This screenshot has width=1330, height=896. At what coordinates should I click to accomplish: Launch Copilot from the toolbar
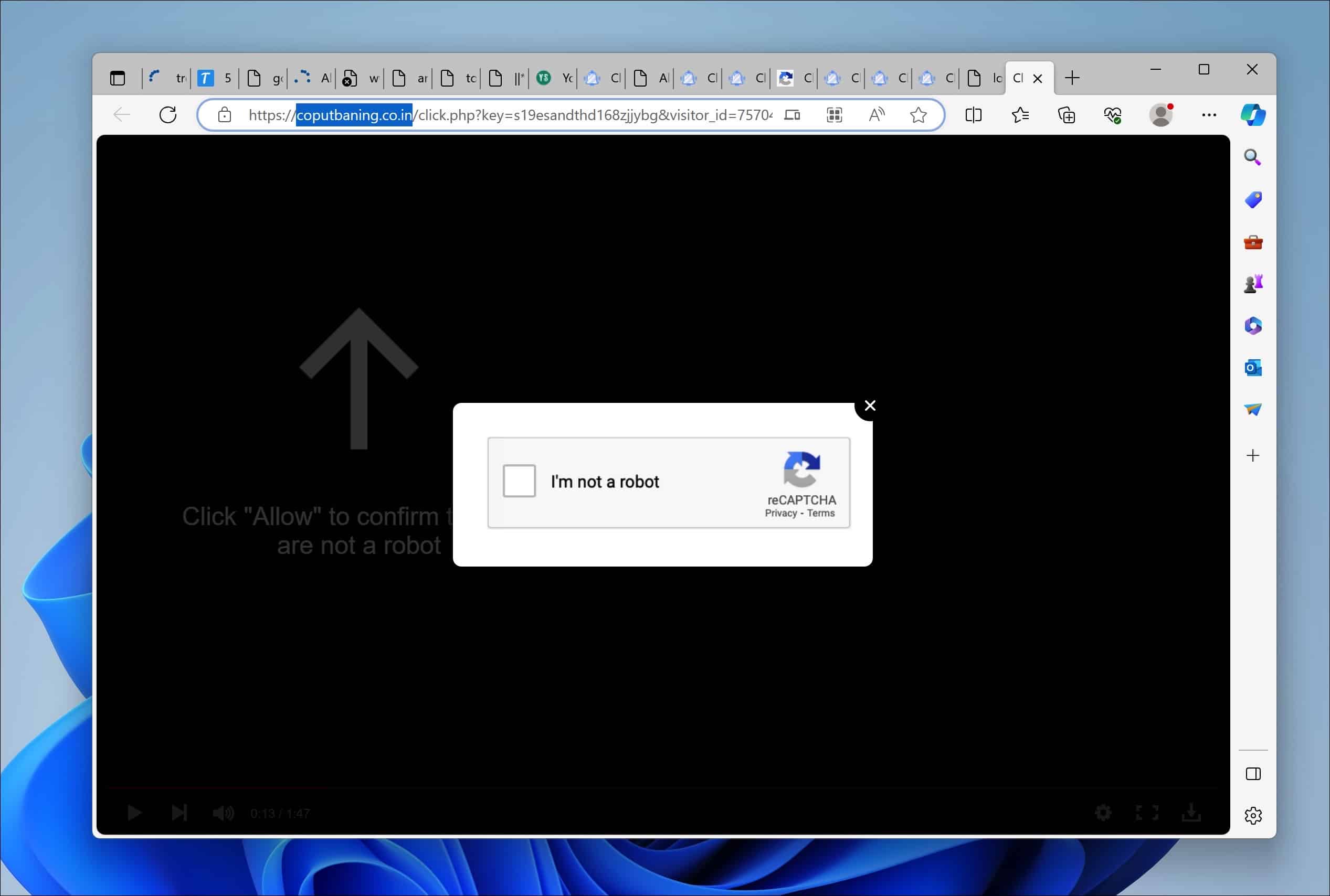(x=1253, y=115)
